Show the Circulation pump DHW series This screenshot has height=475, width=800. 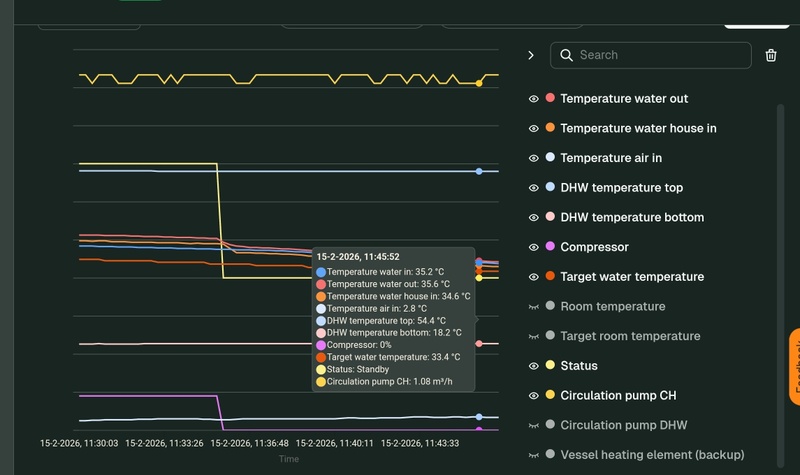coord(534,425)
